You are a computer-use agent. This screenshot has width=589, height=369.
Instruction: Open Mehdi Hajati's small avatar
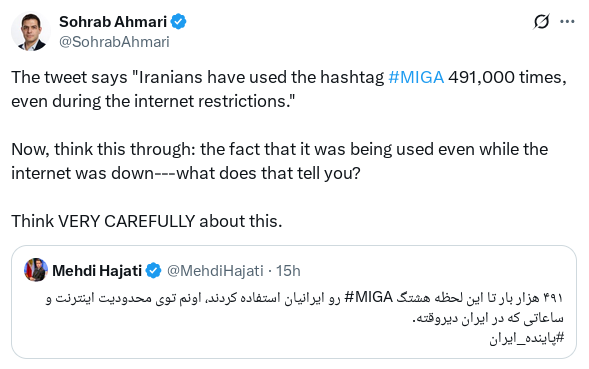pos(36,270)
